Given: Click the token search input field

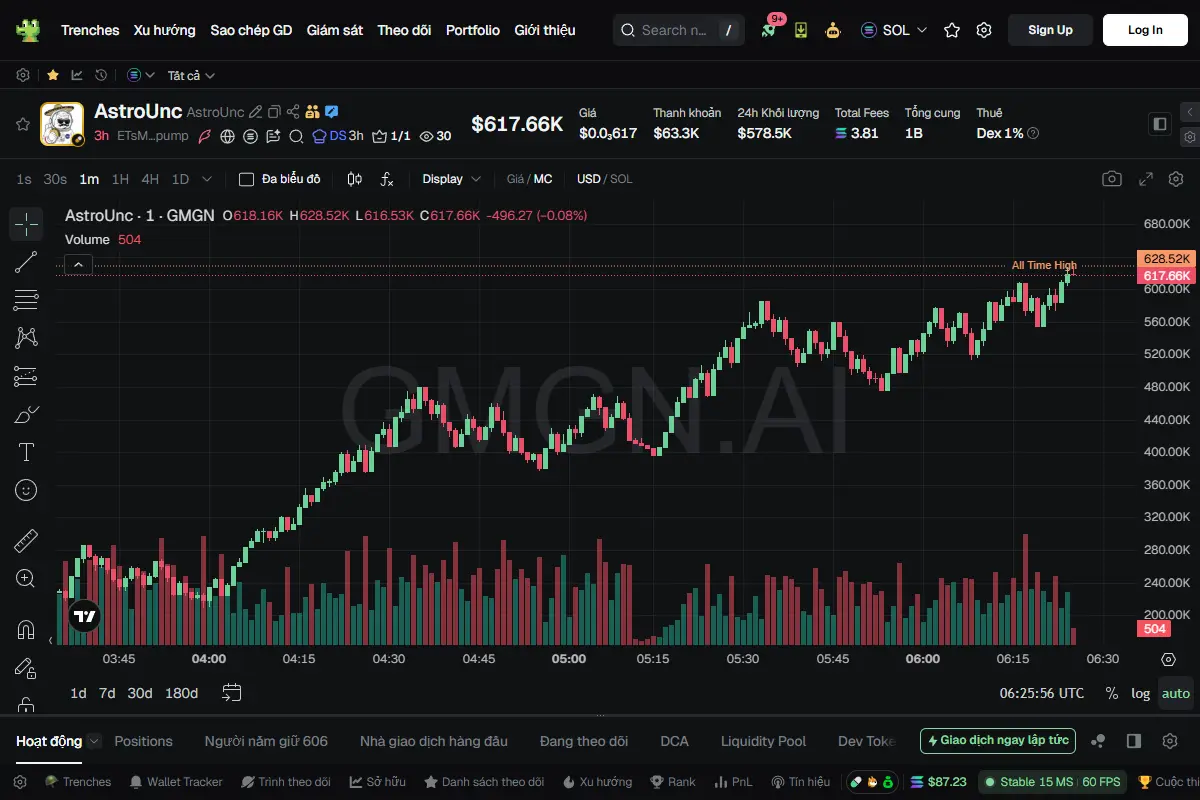Looking at the screenshot, I should click(x=678, y=30).
